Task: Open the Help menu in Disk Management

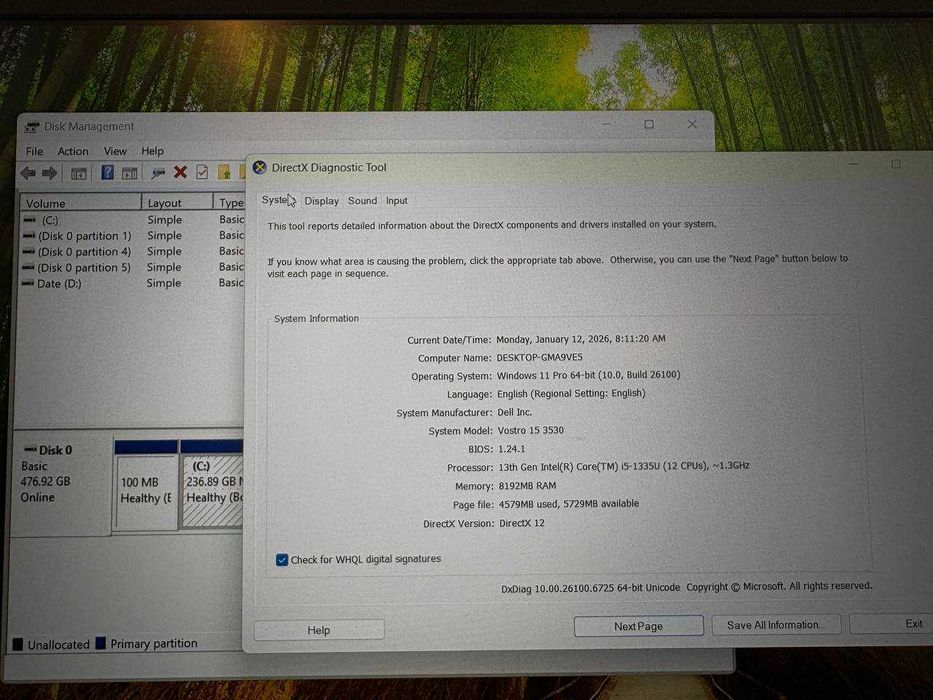Action: [x=152, y=151]
